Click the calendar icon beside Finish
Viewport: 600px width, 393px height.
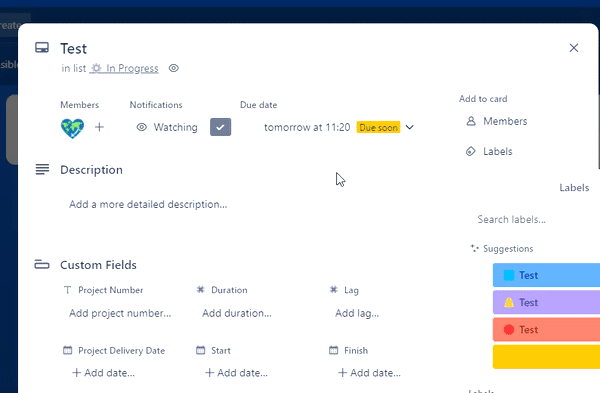point(334,350)
